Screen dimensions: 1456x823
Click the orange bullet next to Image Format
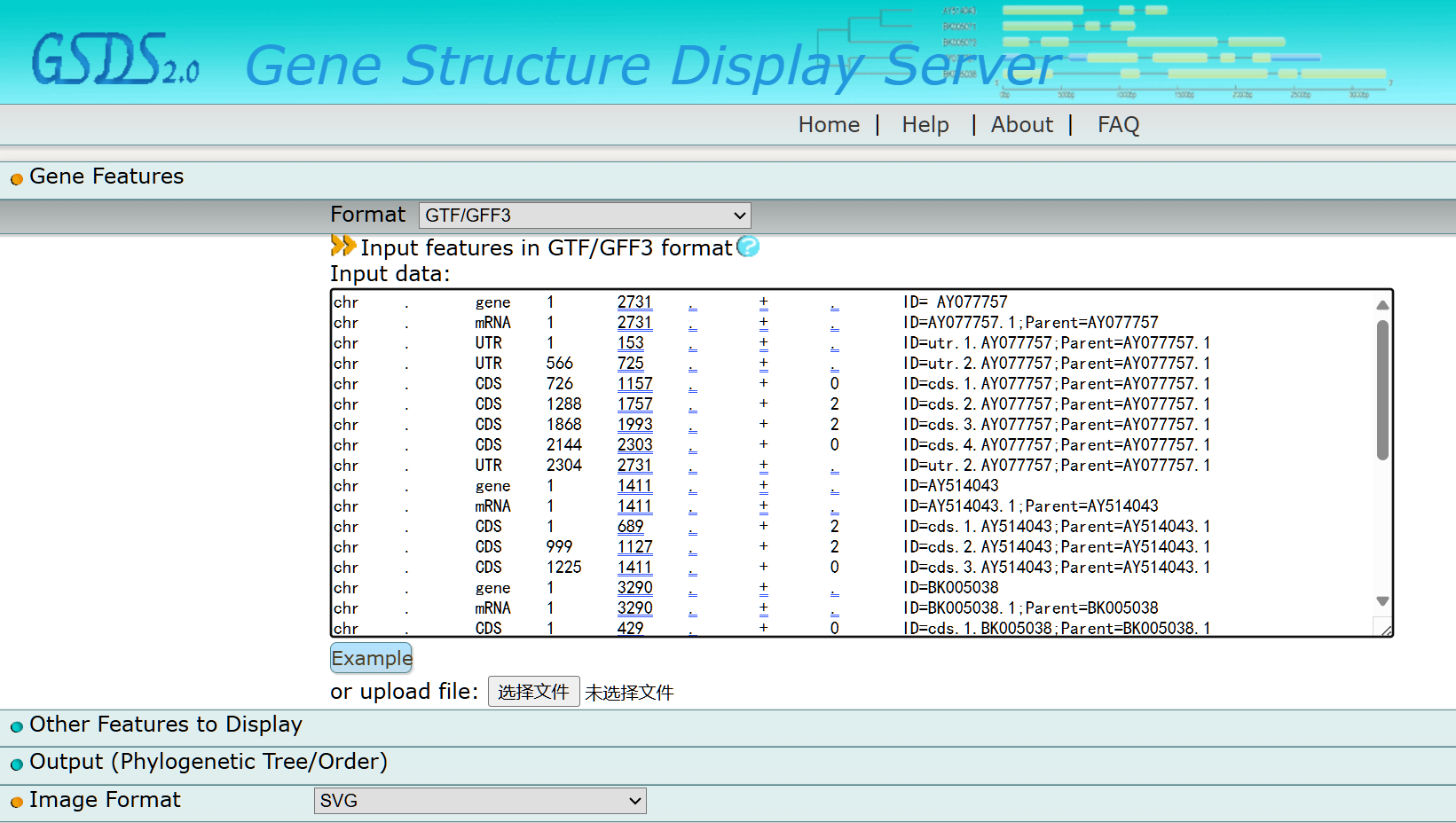(17, 803)
